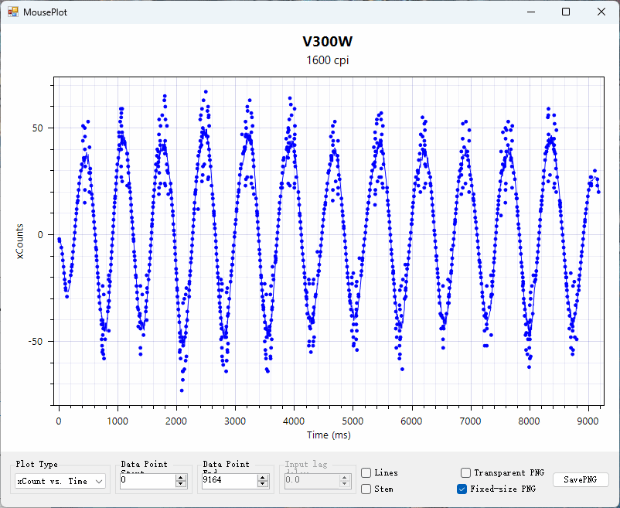Maximize the MousePlot window
Image resolution: width=620 pixels, height=508 pixels.
point(566,12)
